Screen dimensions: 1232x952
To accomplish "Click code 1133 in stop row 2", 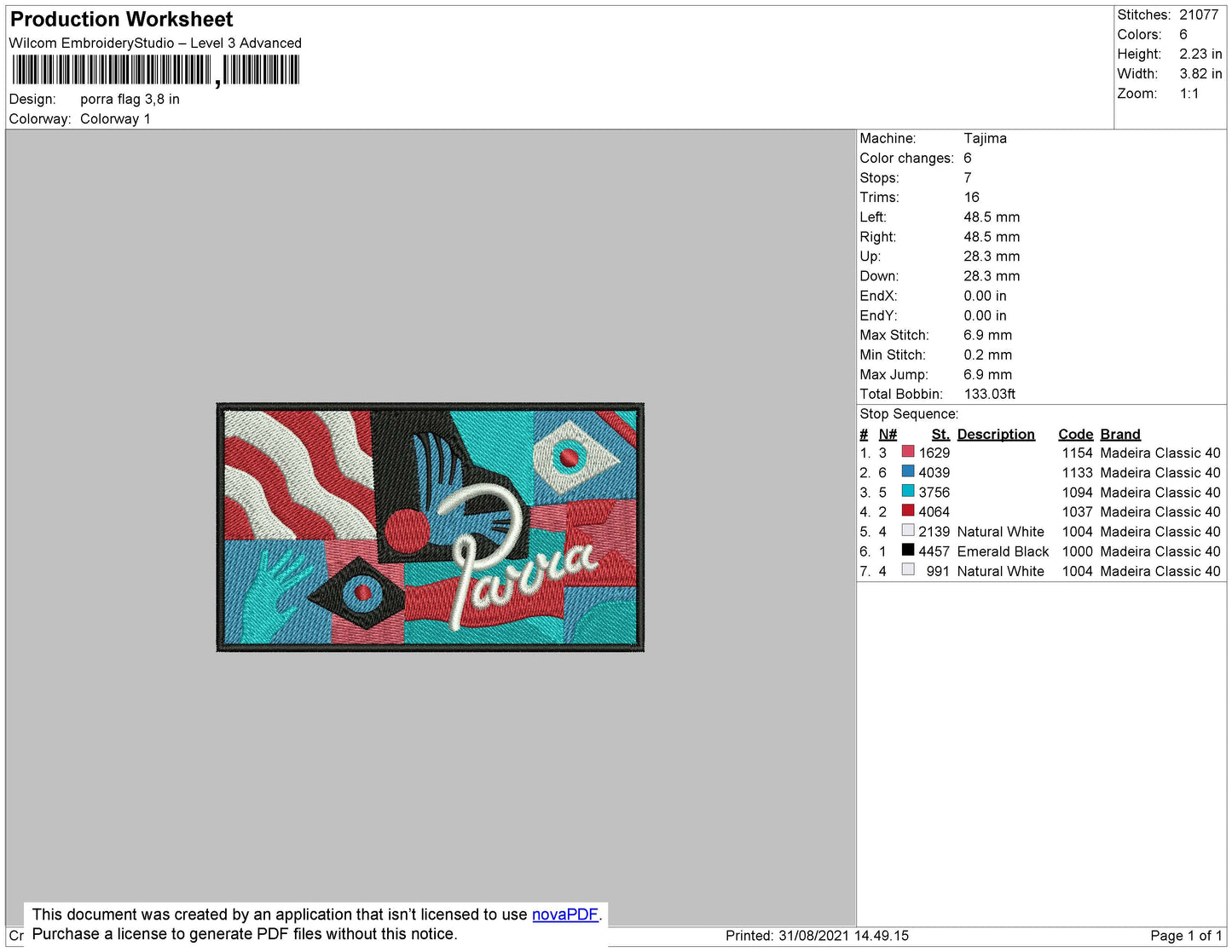I will coord(1077,472).
